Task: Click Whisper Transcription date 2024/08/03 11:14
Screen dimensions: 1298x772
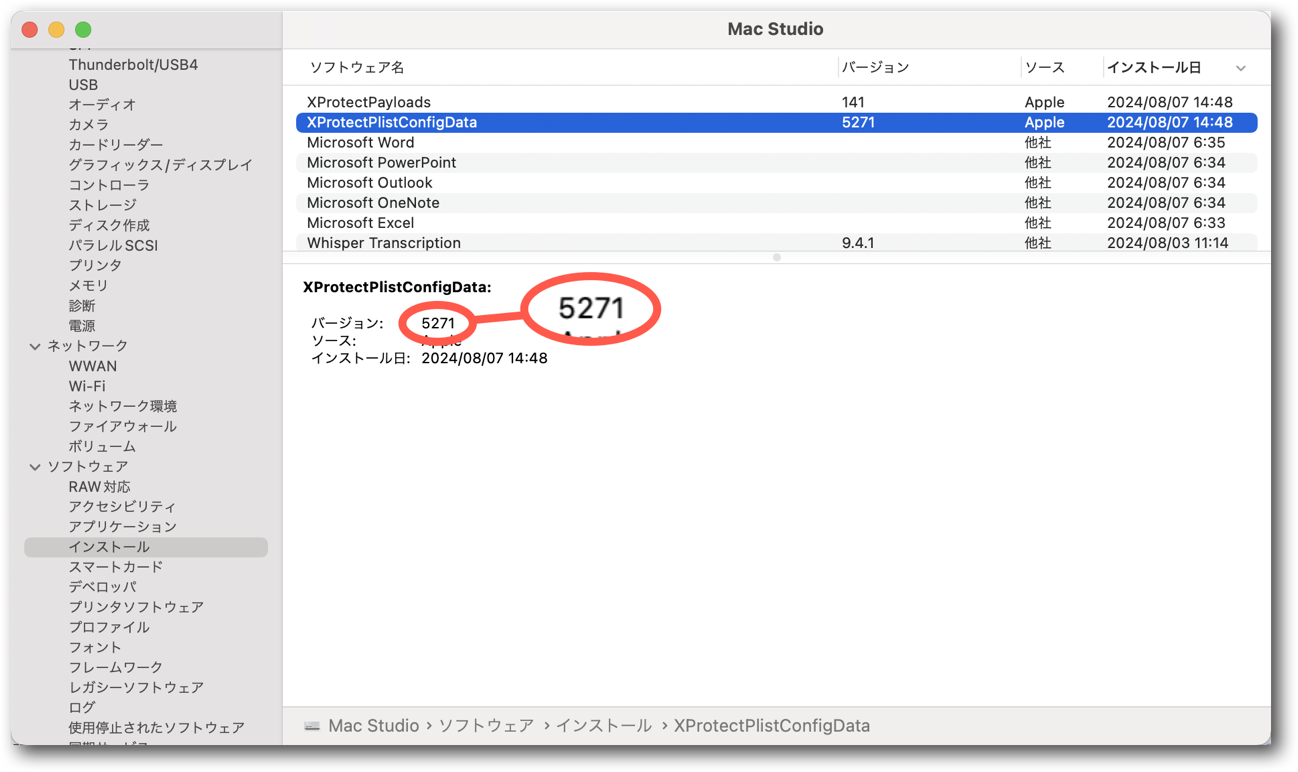Action: click(x=1168, y=243)
